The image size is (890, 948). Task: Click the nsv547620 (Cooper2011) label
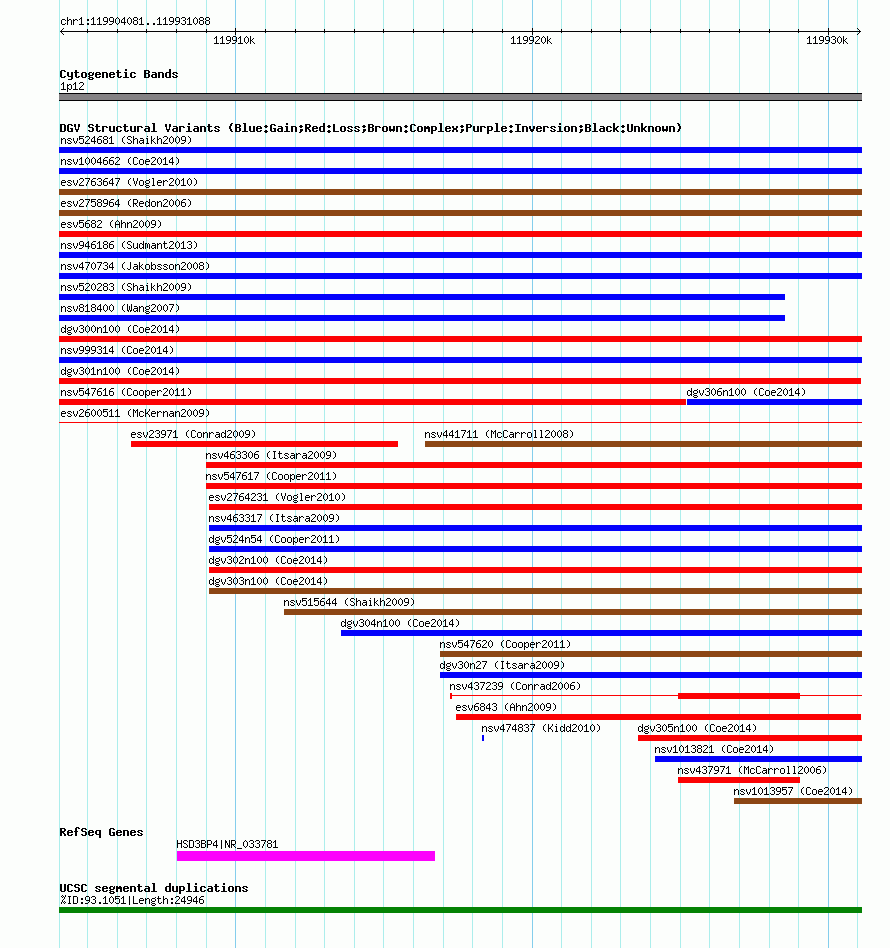click(x=505, y=644)
